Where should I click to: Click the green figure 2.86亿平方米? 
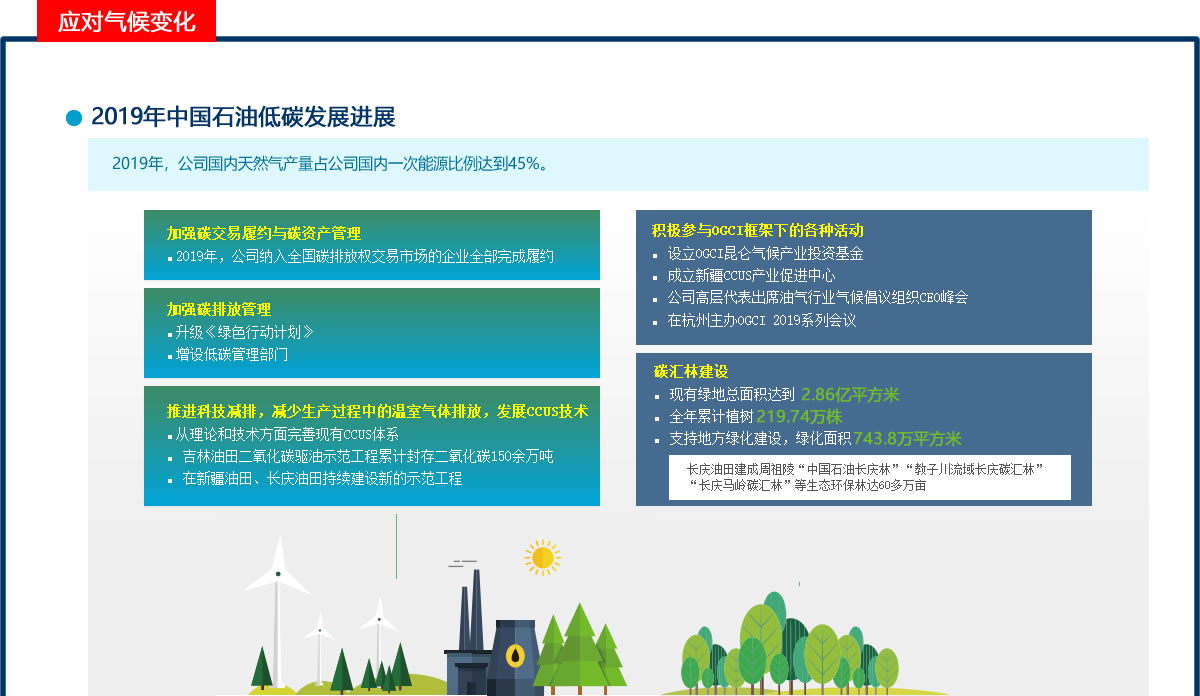click(x=850, y=394)
